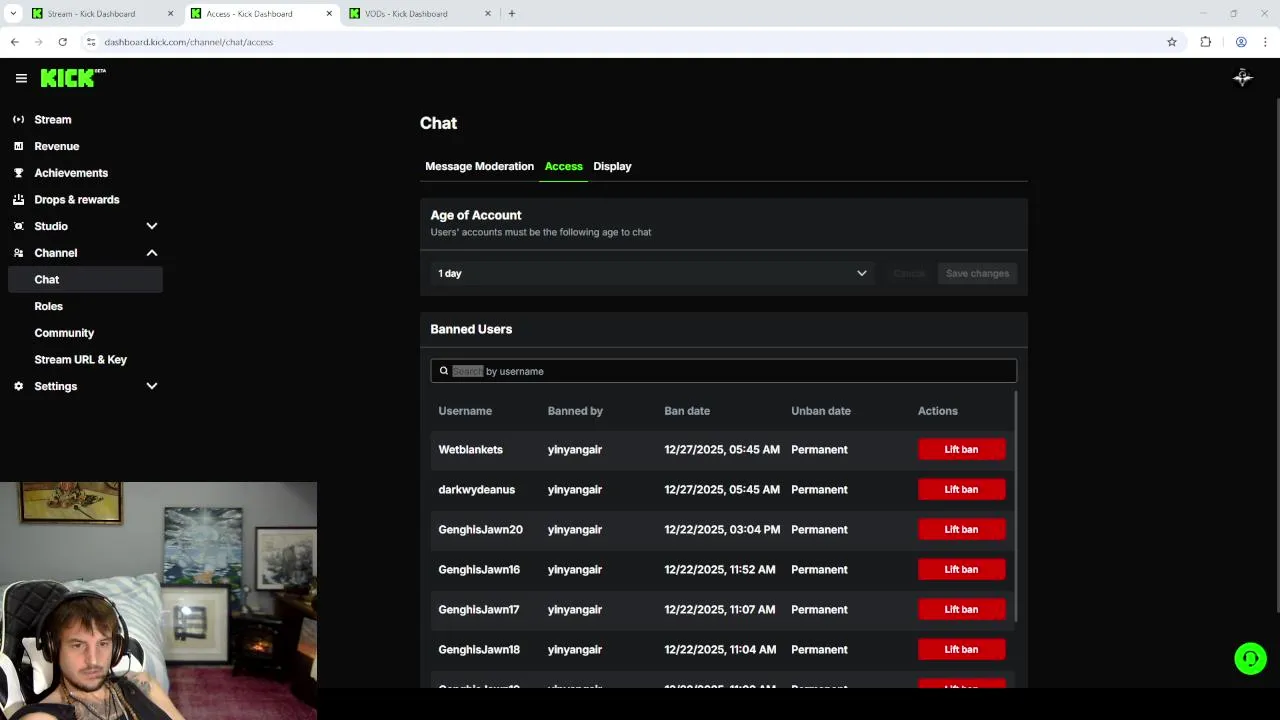Open the Achievements page in sidebar
Screen dimensions: 1280x720
tap(71, 173)
